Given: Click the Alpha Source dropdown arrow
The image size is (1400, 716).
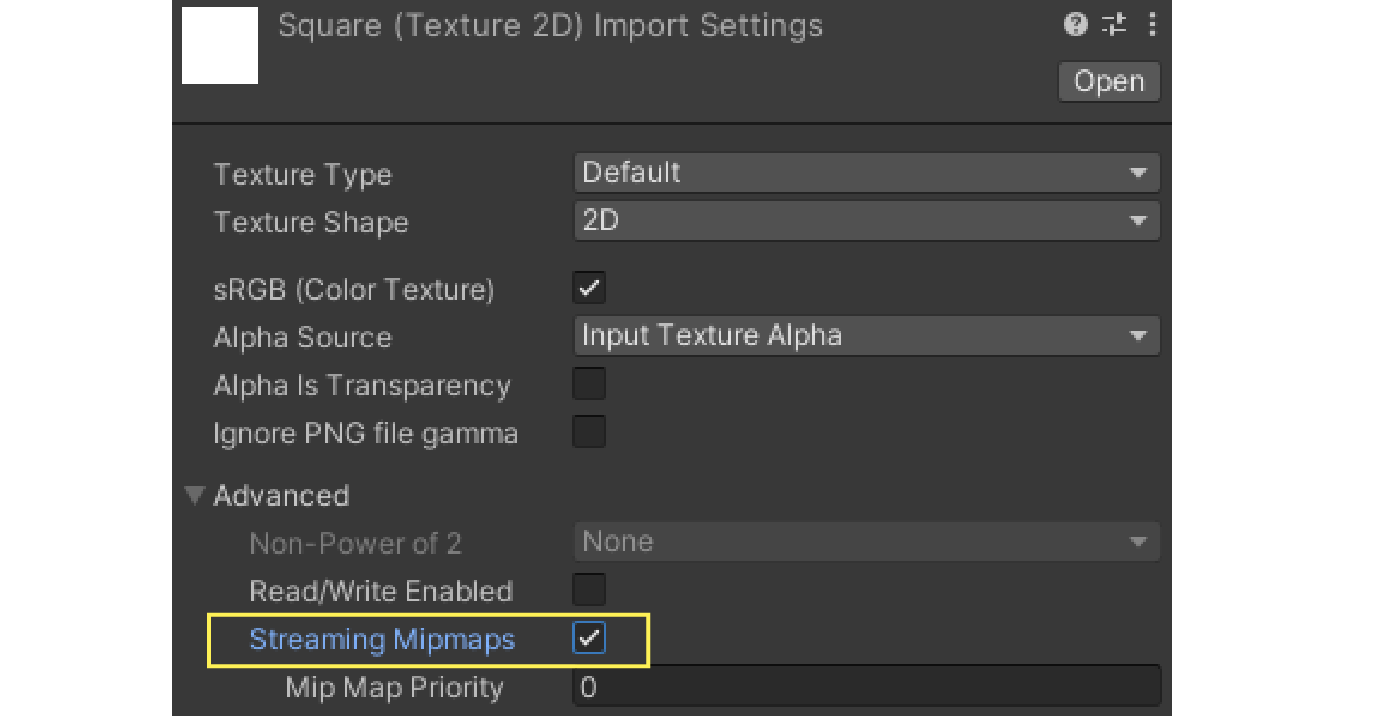Looking at the screenshot, I should (1139, 336).
